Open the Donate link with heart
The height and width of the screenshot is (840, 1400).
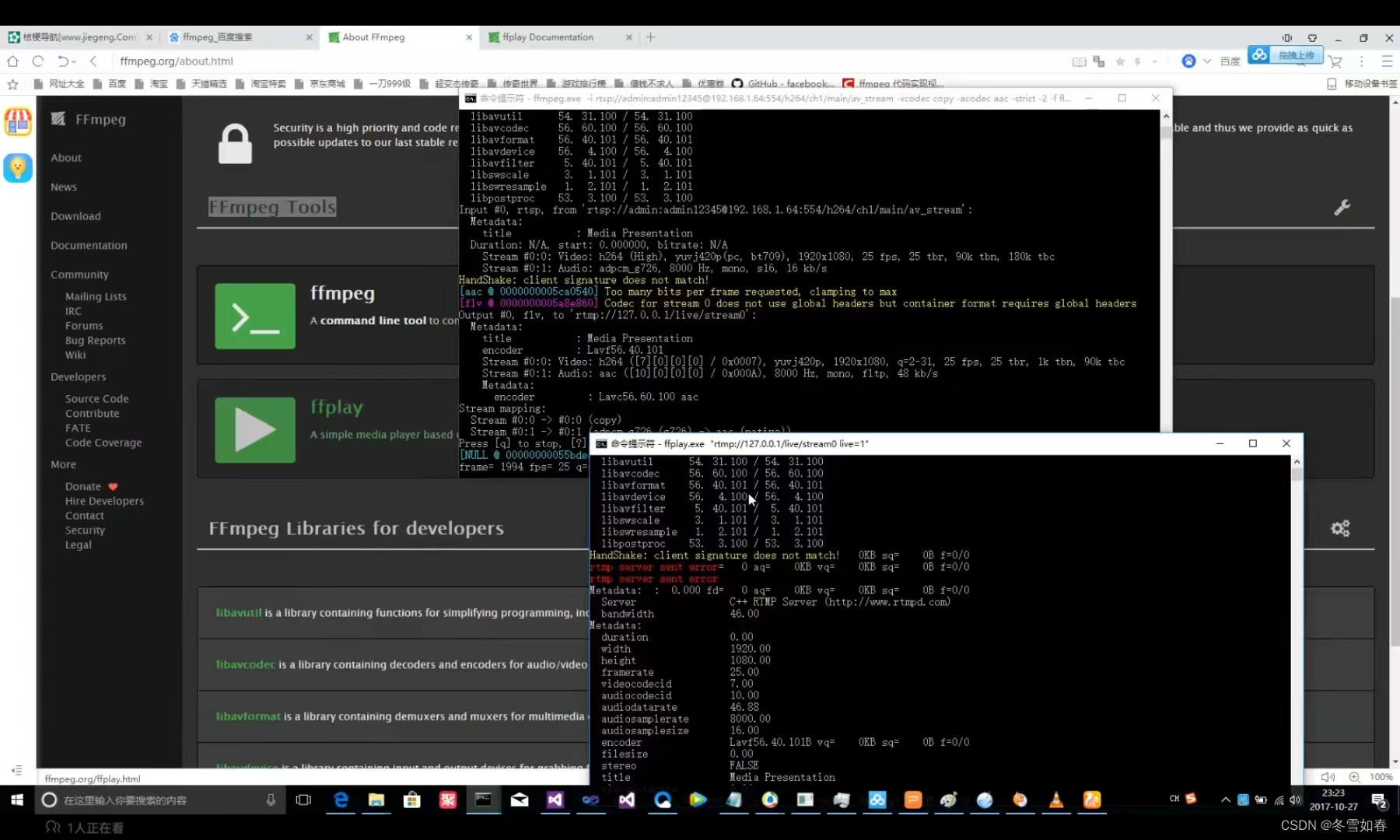coord(91,487)
